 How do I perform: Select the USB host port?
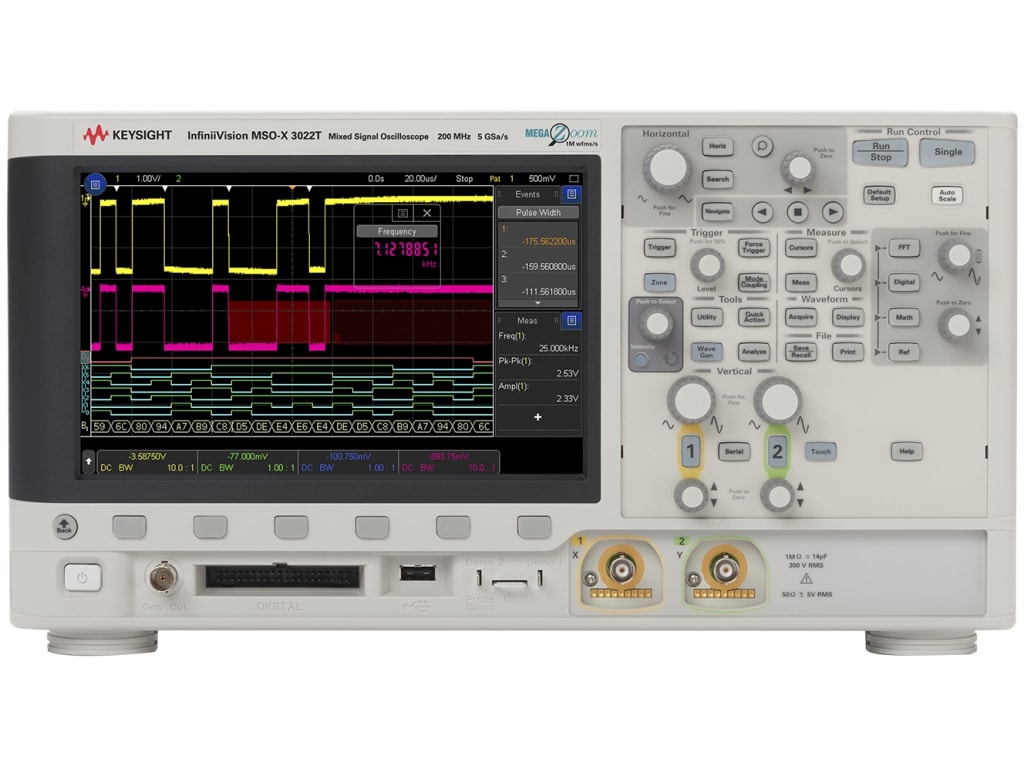pyautogui.click(x=417, y=573)
